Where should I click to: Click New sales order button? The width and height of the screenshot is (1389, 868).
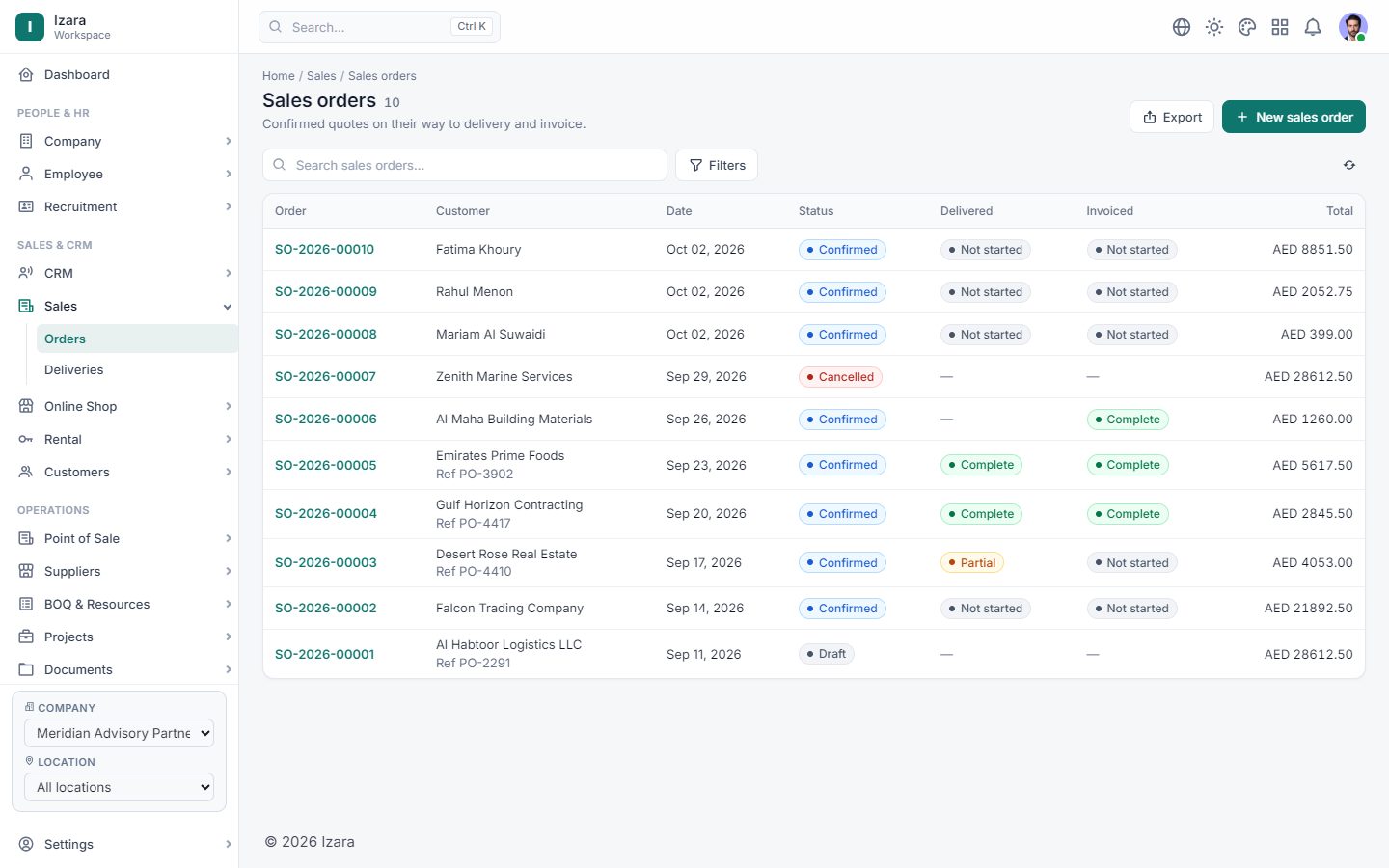pos(1294,117)
